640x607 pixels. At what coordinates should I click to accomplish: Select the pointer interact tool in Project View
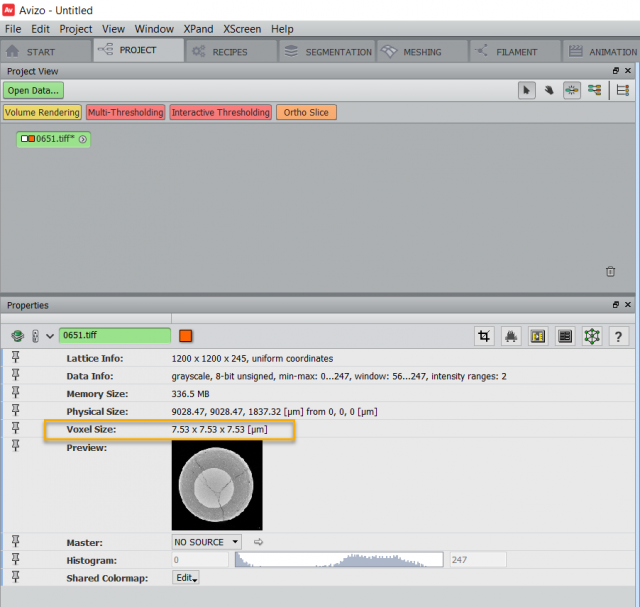pyautogui.click(x=527, y=90)
